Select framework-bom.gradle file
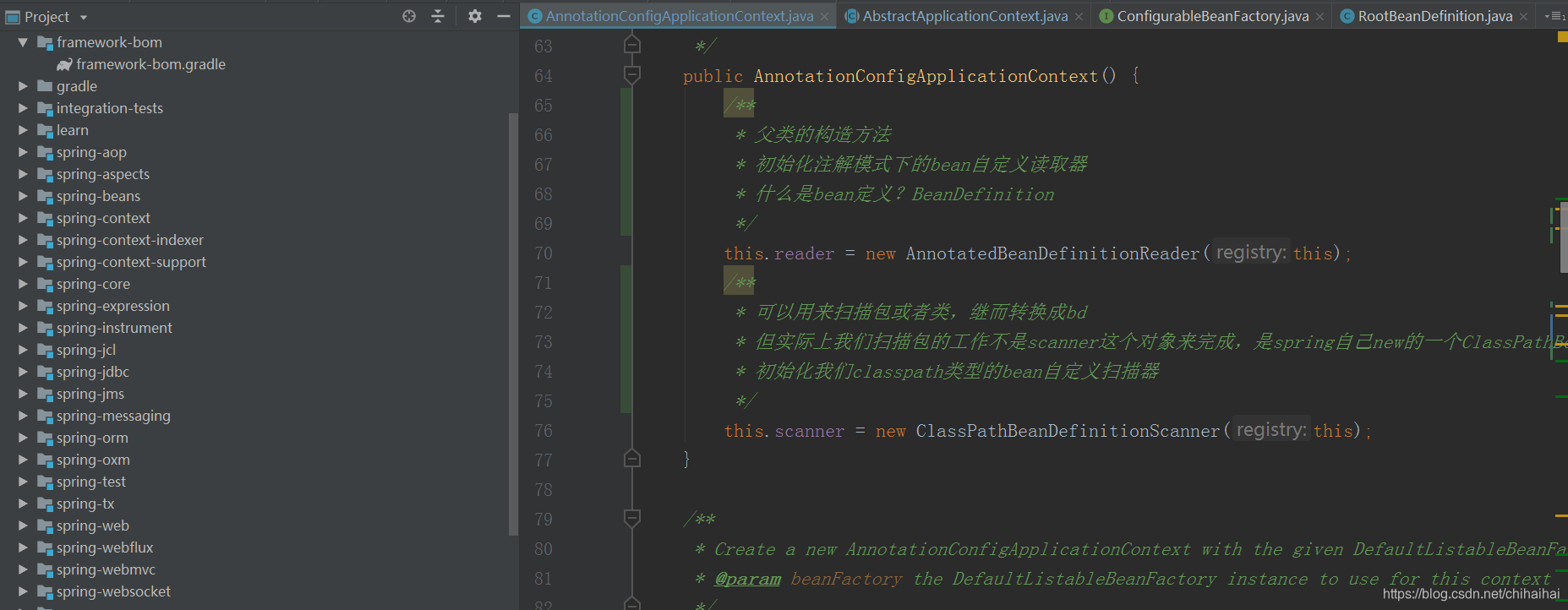 click(x=150, y=64)
